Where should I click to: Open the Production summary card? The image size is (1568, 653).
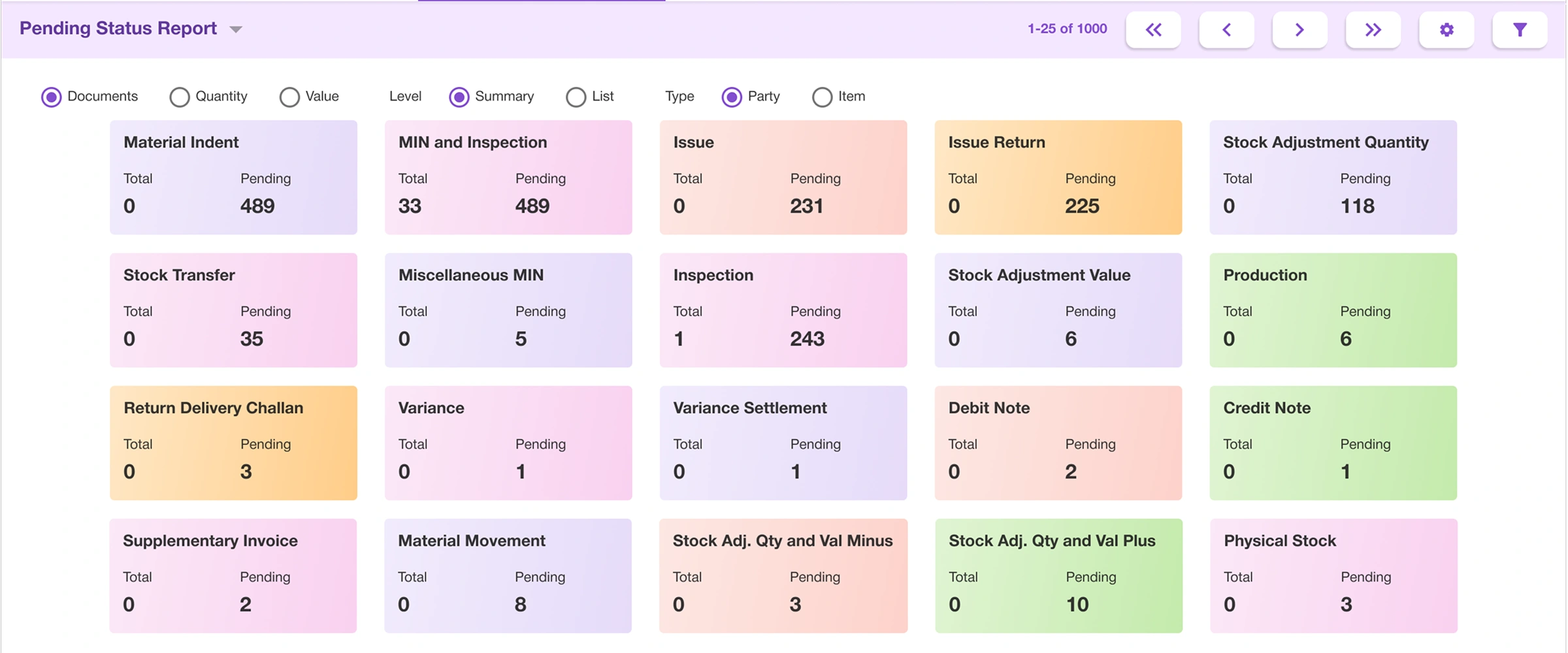coord(1333,310)
